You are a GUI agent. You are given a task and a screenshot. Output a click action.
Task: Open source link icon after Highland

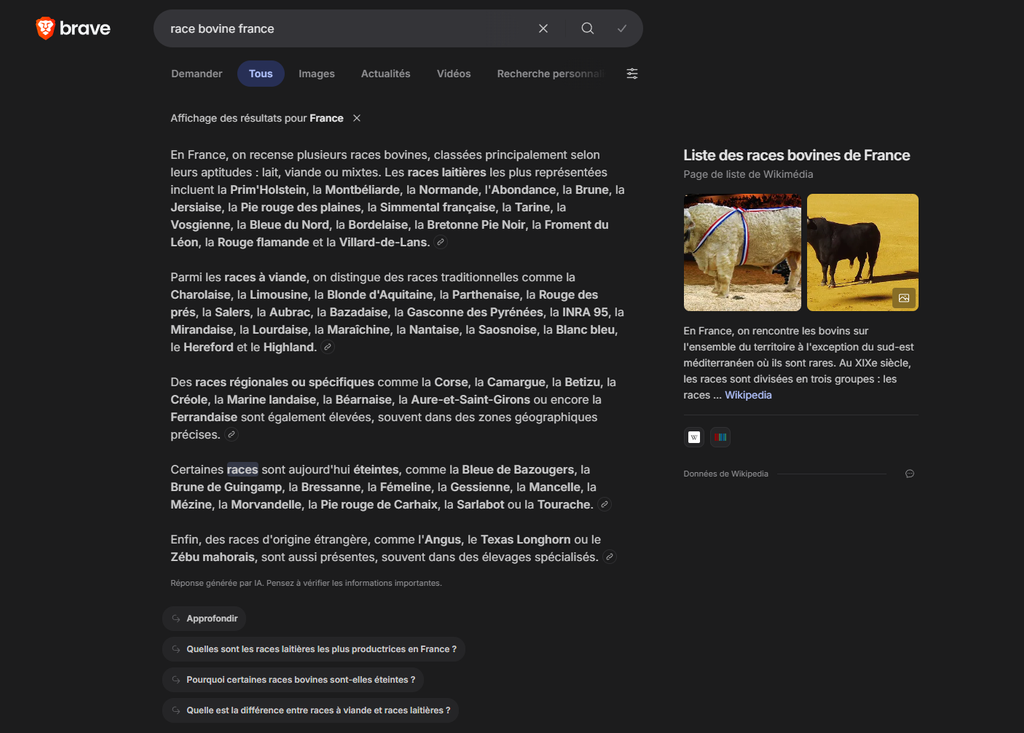pyautogui.click(x=328, y=347)
